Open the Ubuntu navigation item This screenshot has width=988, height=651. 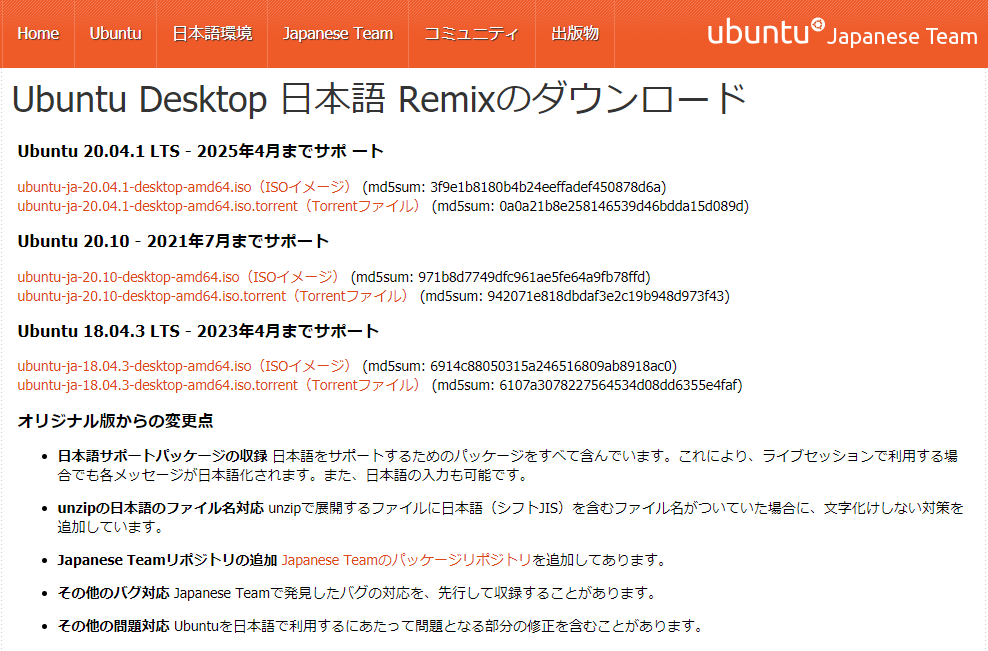(115, 33)
